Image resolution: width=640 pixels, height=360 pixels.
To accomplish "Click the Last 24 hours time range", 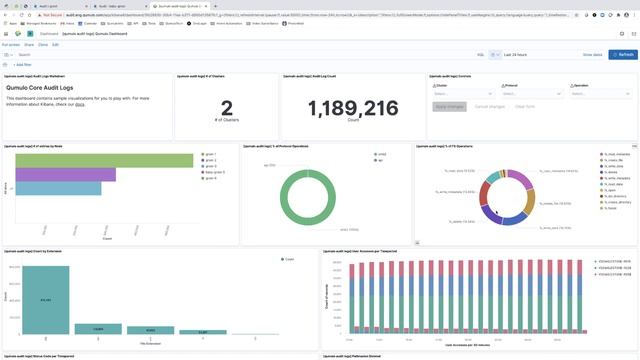I will pyautogui.click(x=515, y=55).
